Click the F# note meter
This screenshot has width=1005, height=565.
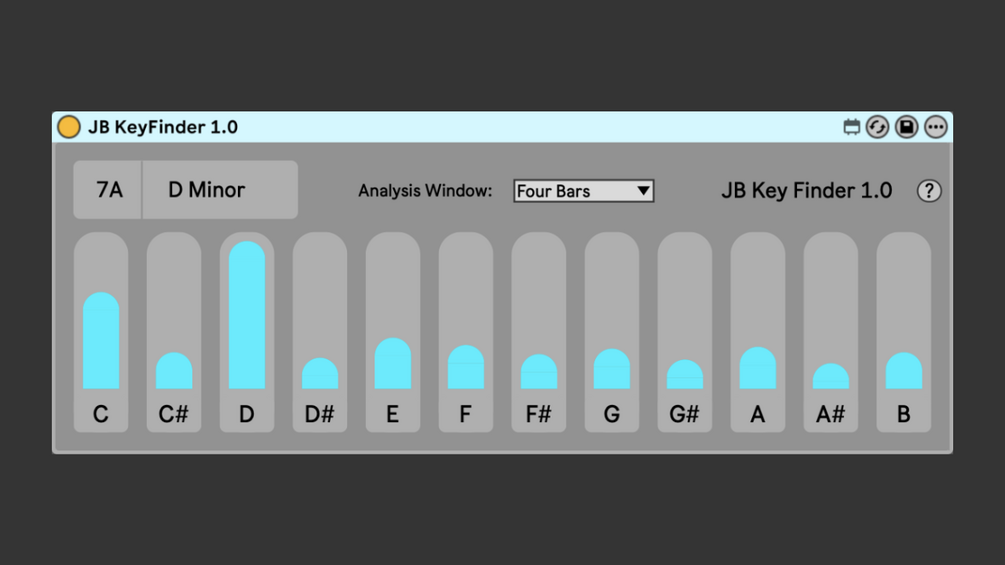[539, 330]
